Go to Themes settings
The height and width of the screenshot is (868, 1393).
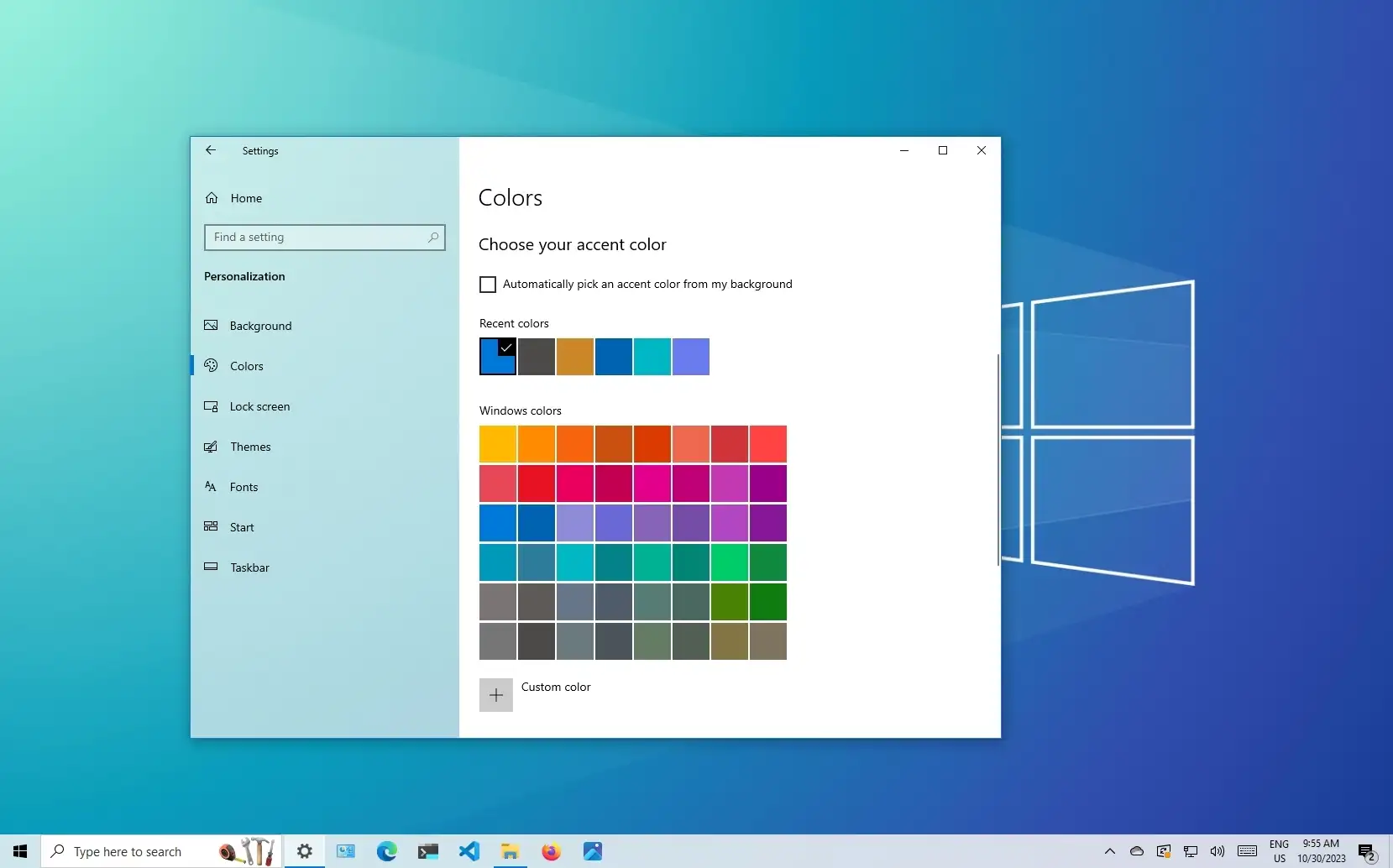tap(249, 447)
